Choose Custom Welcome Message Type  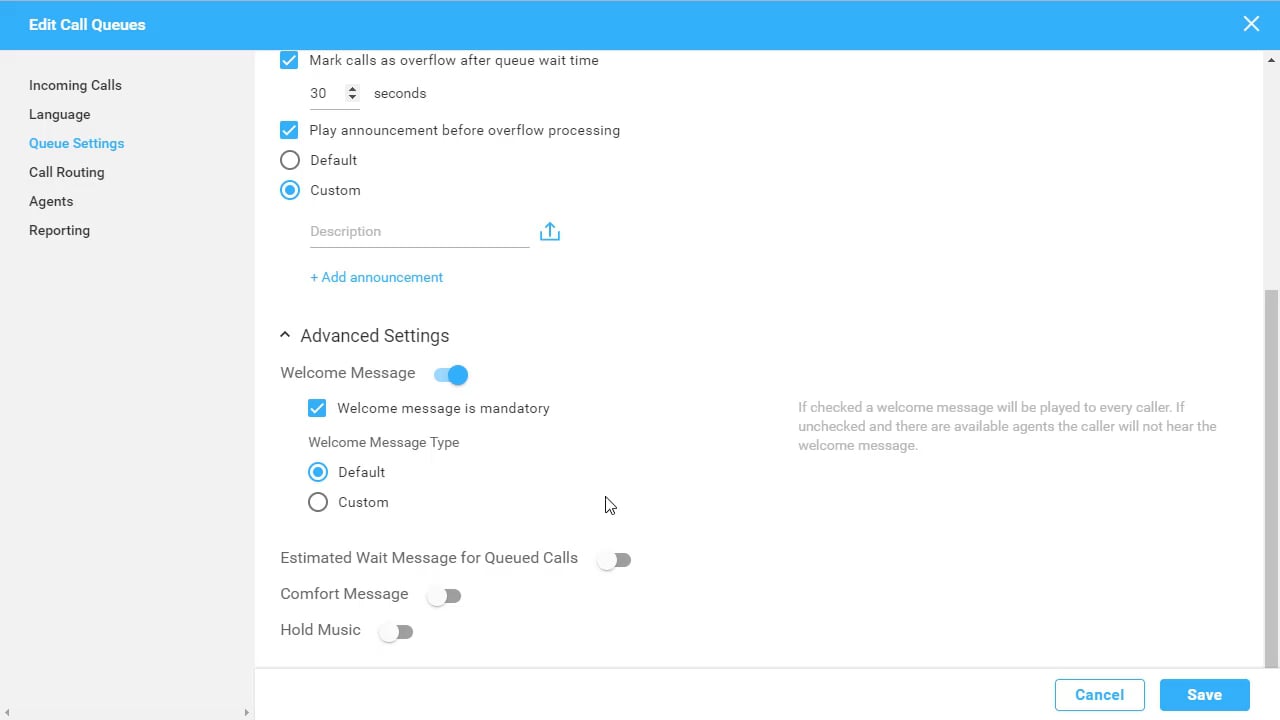pos(318,502)
